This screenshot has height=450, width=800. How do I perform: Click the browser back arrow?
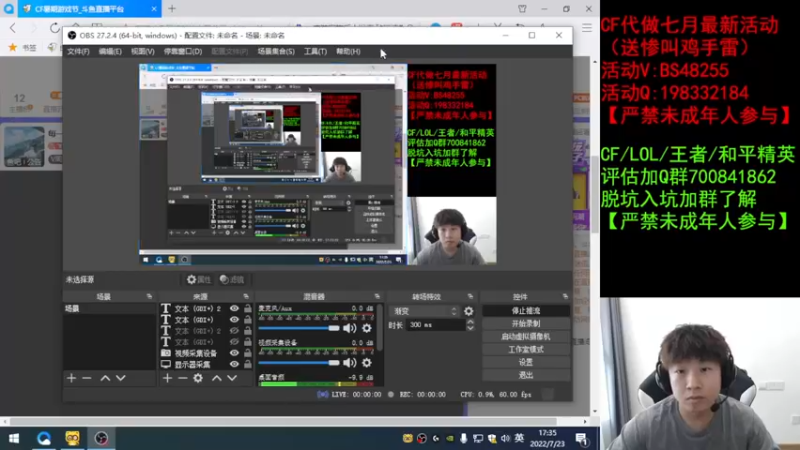coord(13,28)
